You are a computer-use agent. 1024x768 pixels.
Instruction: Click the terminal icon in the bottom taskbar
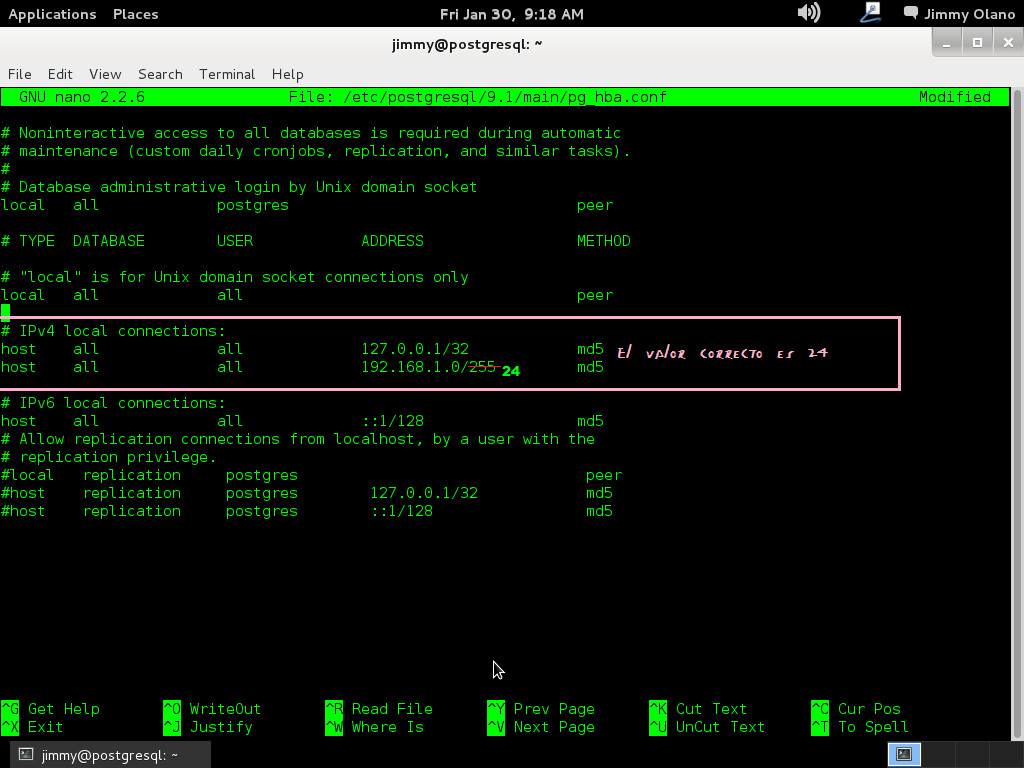pyautogui.click(x=26, y=755)
